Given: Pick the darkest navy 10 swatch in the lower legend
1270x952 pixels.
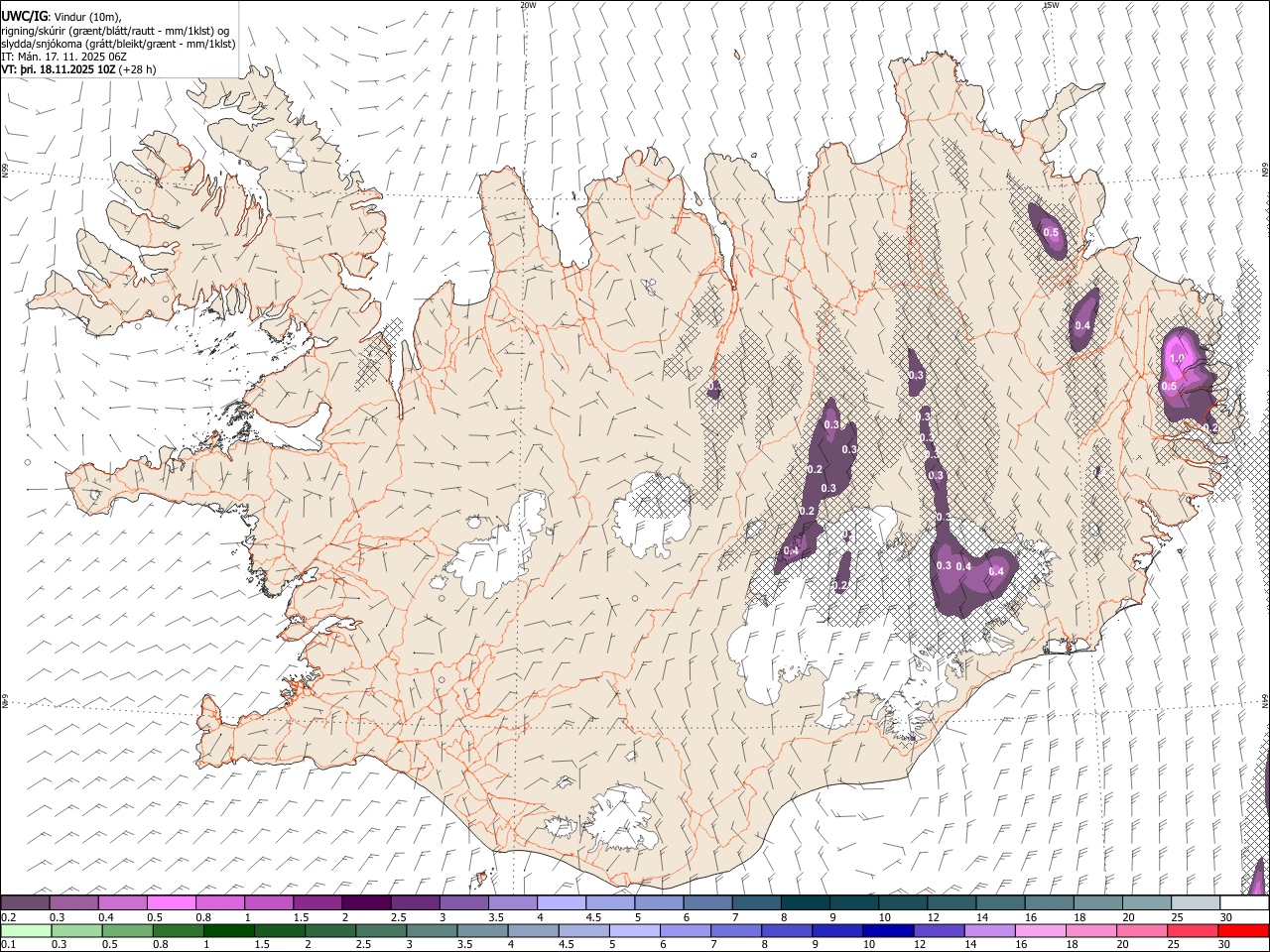Looking at the screenshot, I should pyautogui.click(x=888, y=930).
